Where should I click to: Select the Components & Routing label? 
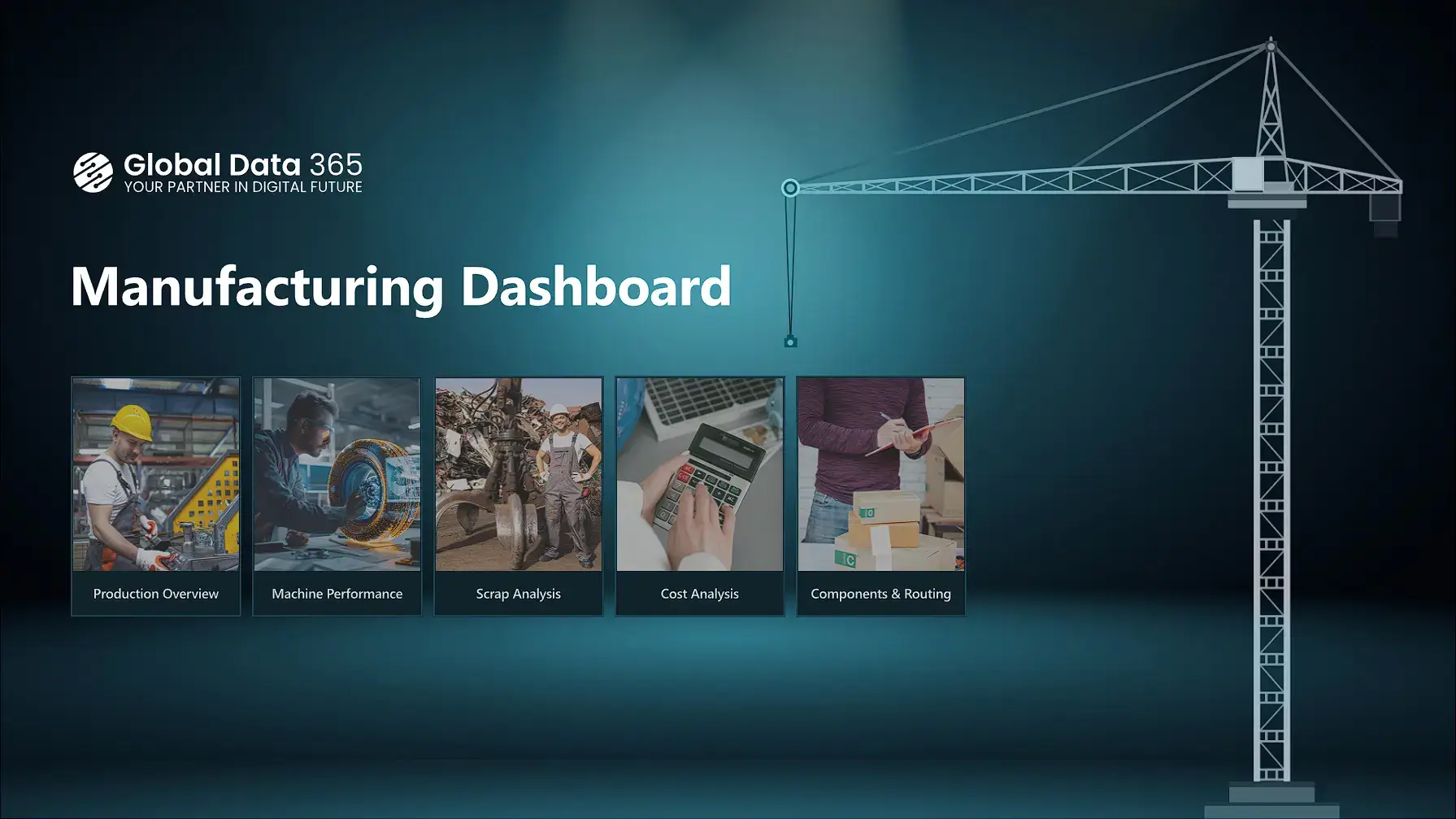(x=881, y=594)
